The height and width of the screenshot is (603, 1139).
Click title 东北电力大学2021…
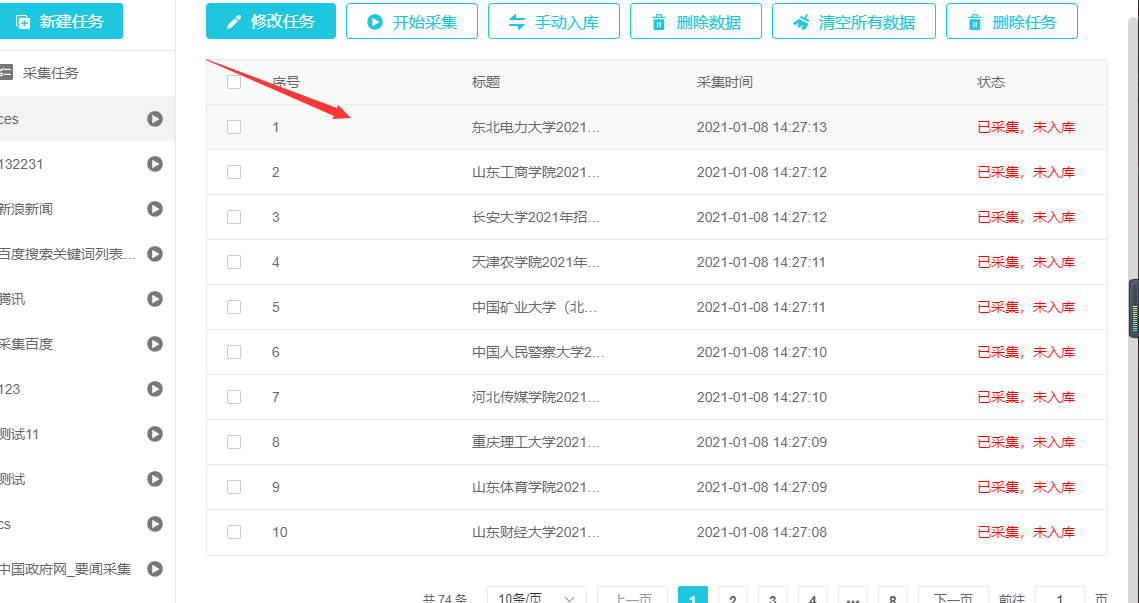click(536, 127)
